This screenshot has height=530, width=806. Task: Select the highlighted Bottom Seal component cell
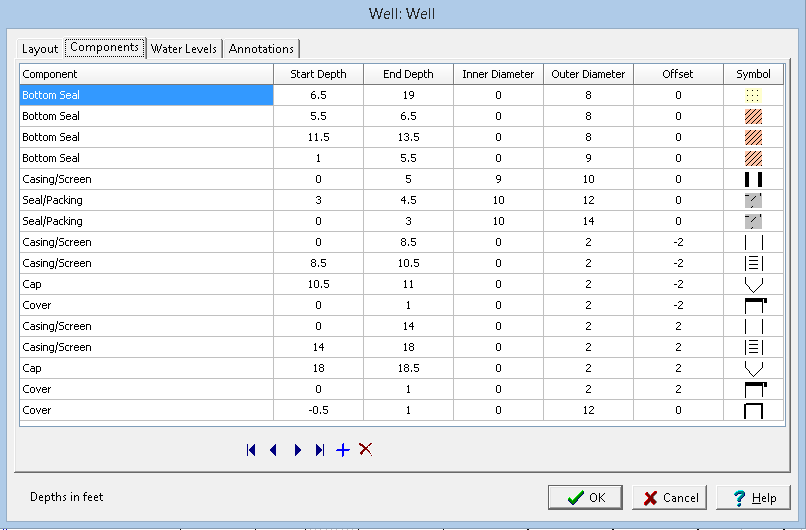[x=146, y=95]
